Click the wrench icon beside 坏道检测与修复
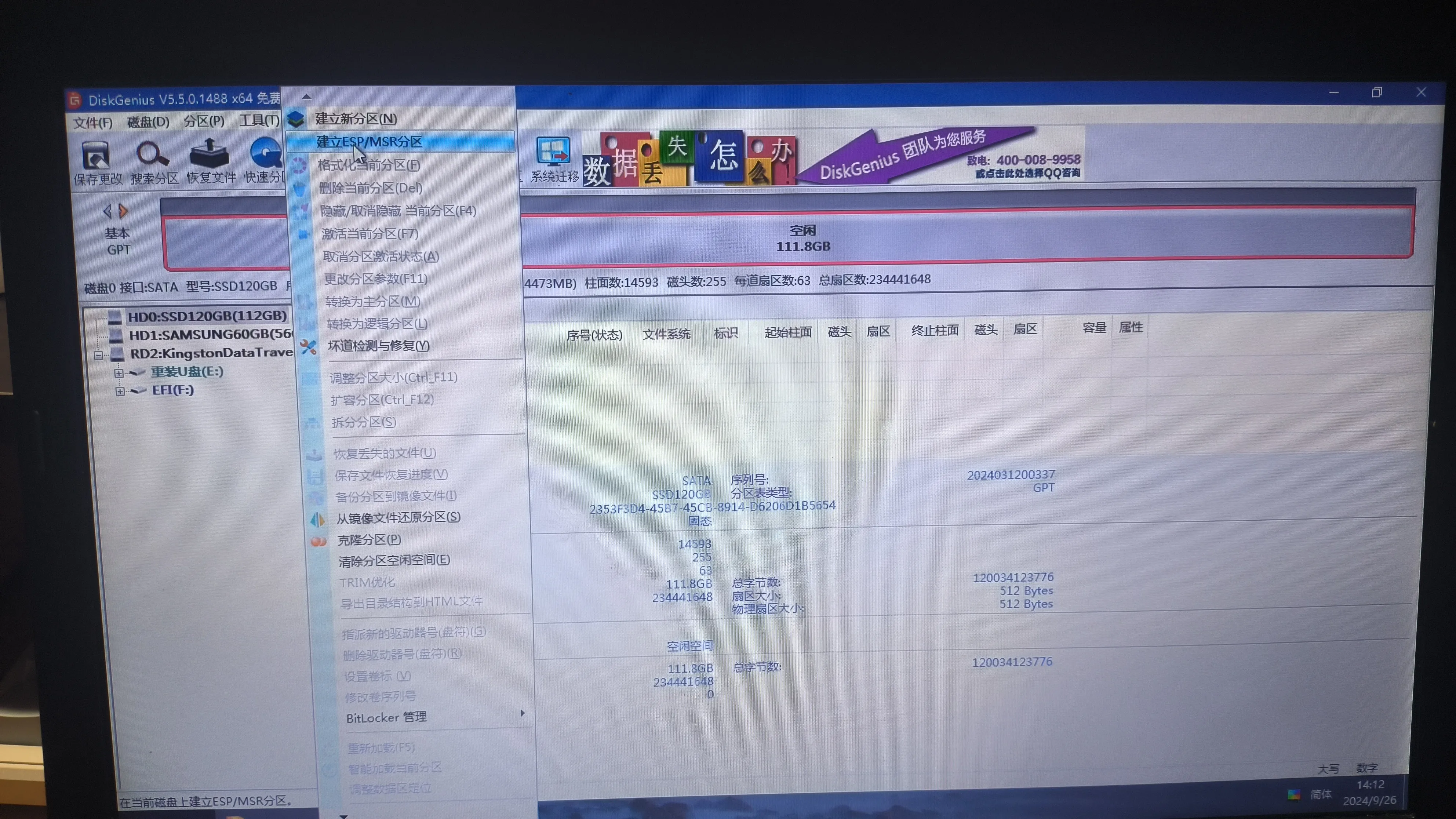Image resolution: width=1456 pixels, height=819 pixels. [x=309, y=346]
